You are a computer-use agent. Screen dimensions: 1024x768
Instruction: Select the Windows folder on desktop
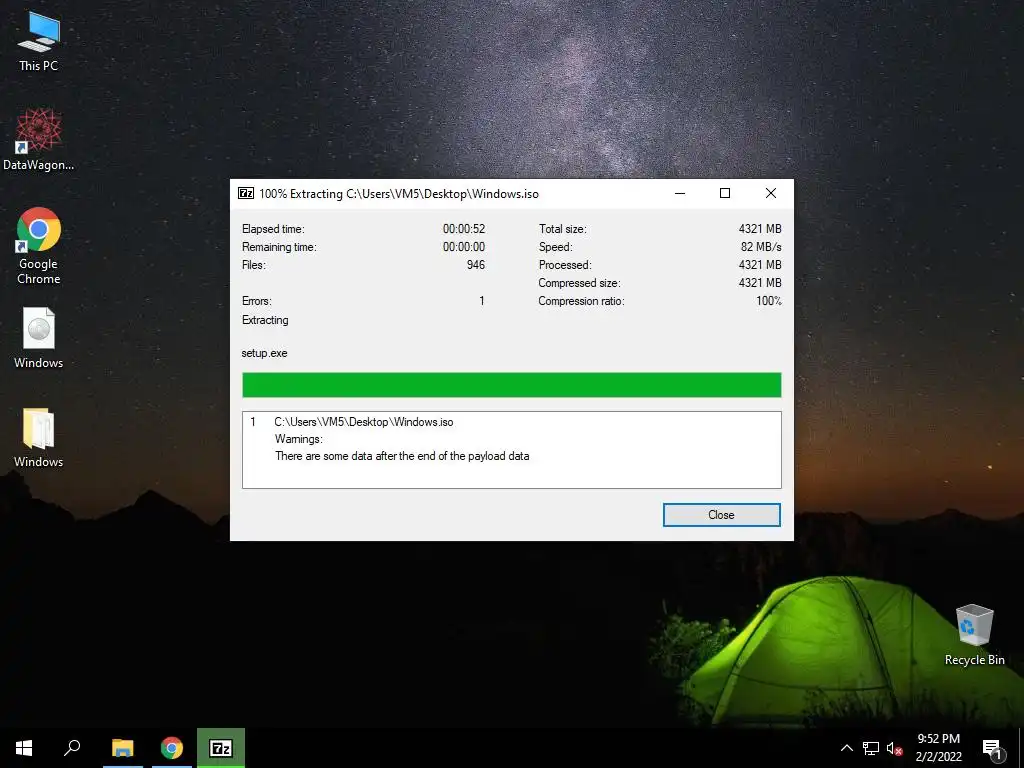tap(39, 438)
